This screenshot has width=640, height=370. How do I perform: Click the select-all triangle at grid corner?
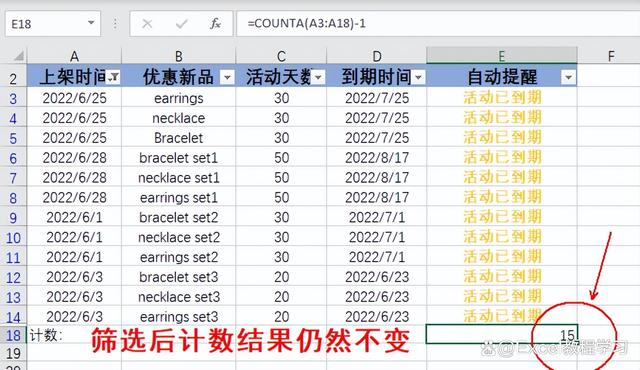point(19,55)
